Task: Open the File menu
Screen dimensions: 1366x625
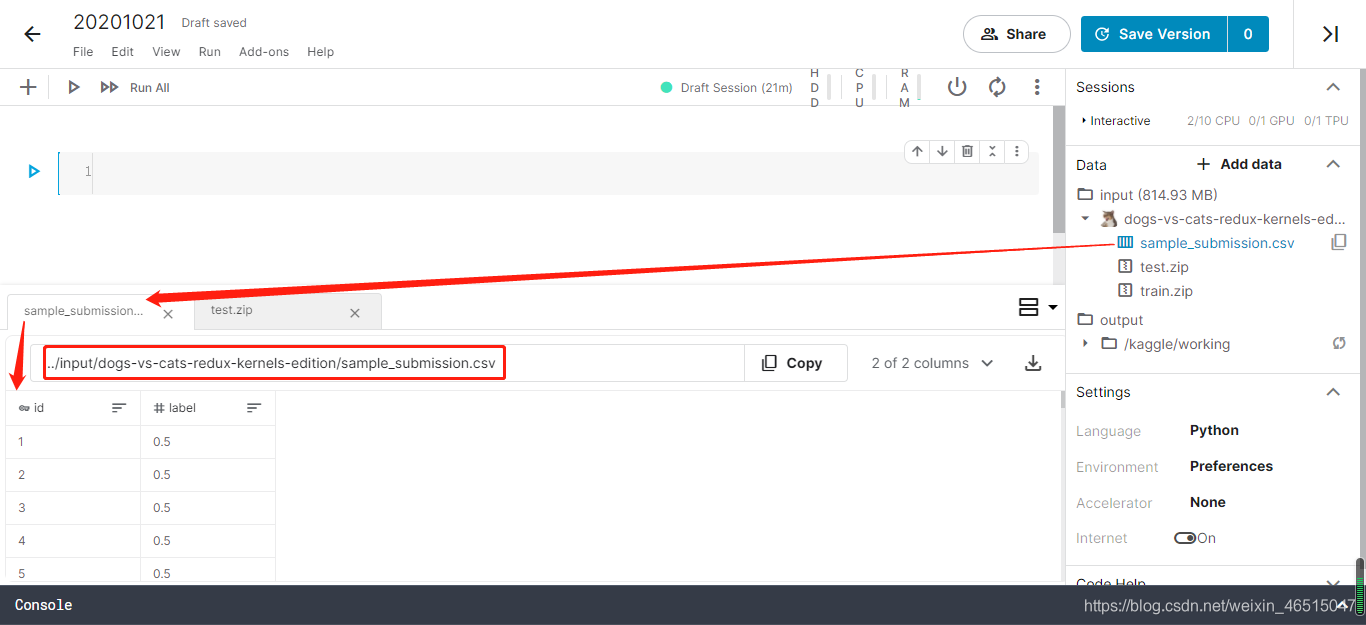Action: 83,52
